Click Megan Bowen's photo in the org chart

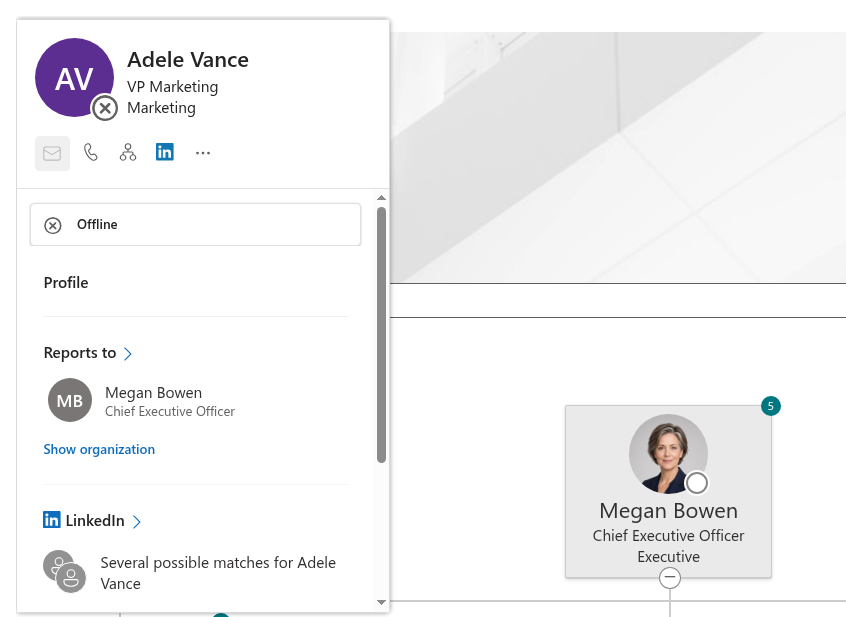click(x=668, y=454)
